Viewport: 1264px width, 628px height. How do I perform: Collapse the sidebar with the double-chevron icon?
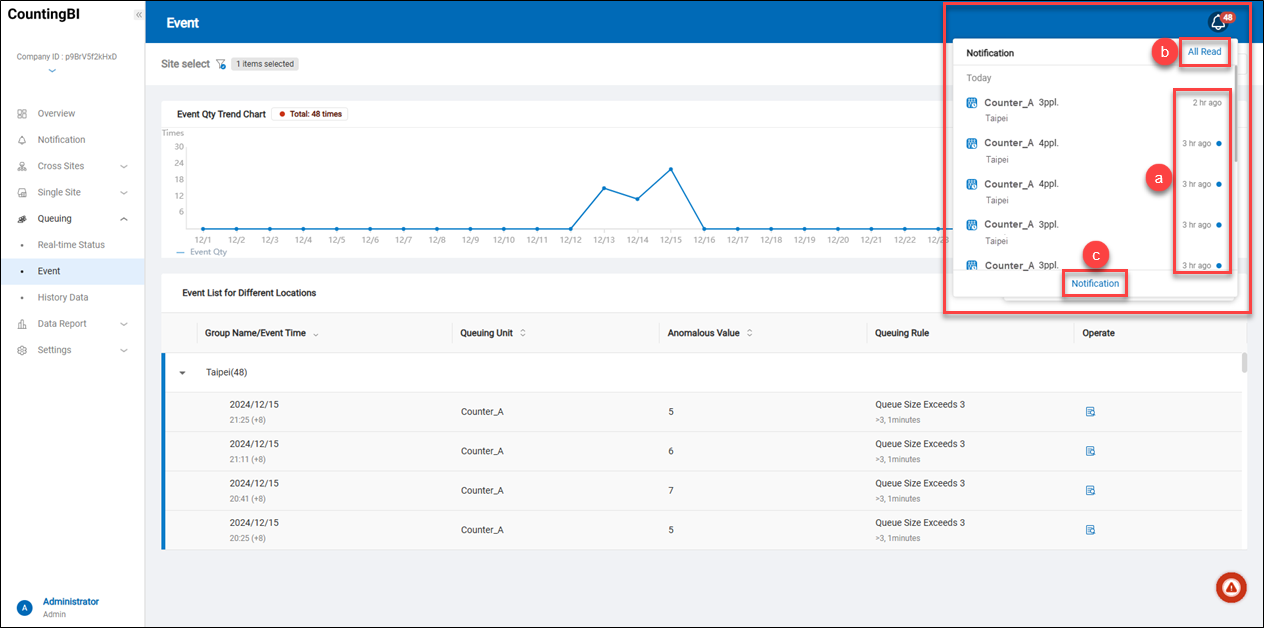tap(138, 15)
